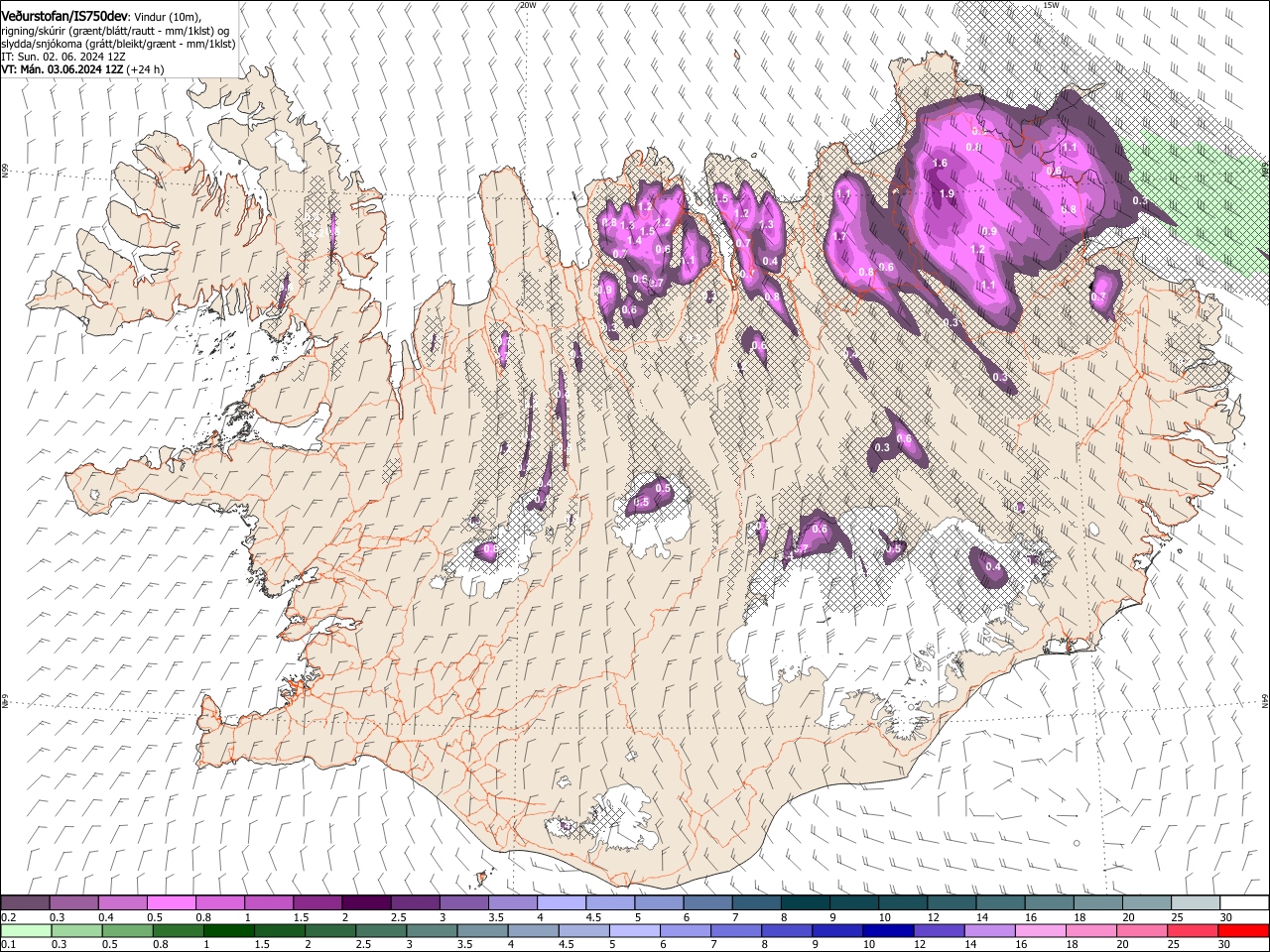Click the 20W longitude label
This screenshot has height=952, width=1270.
[528, 5]
